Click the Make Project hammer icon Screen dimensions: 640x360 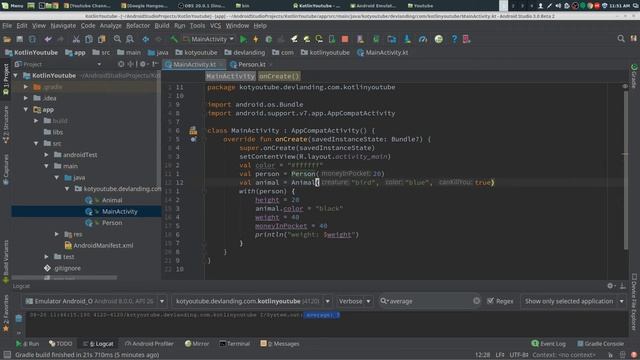click(174, 39)
